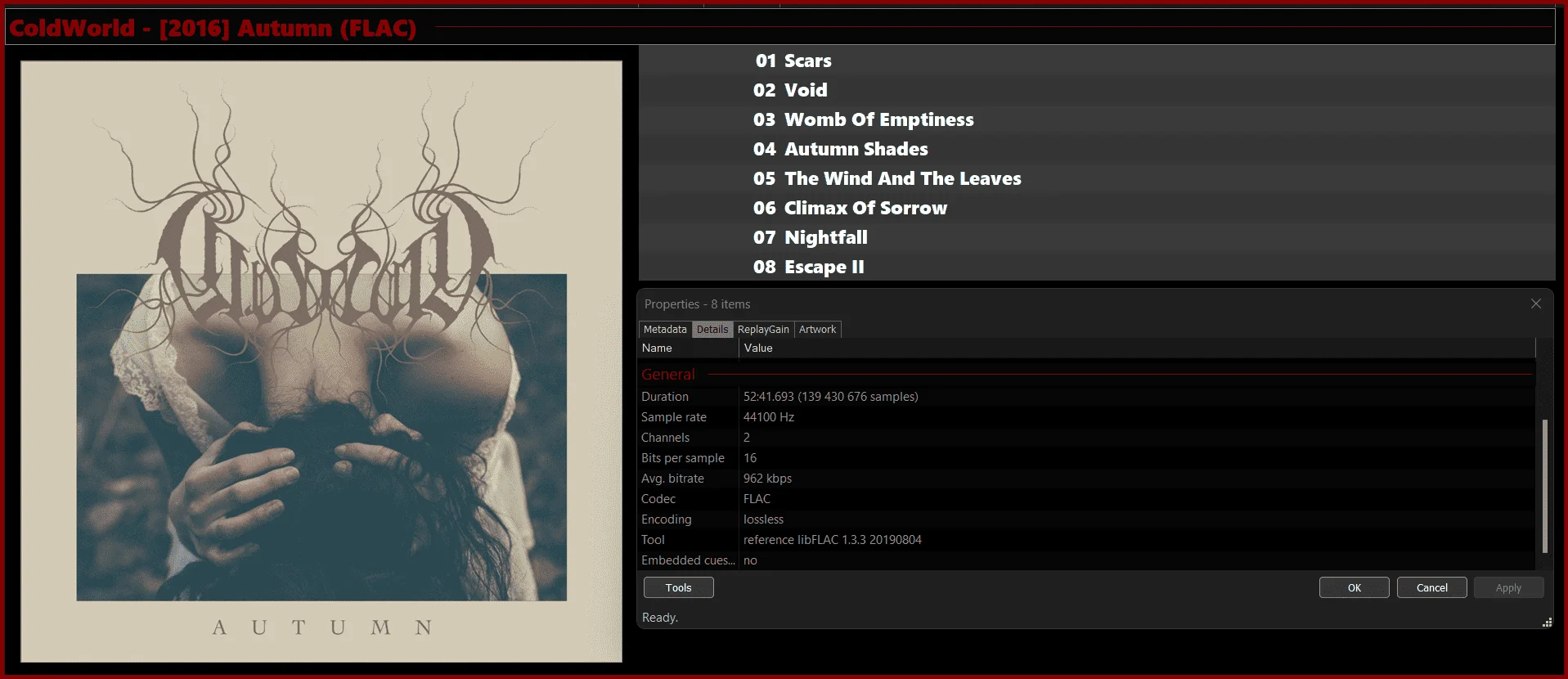Image resolution: width=1568 pixels, height=679 pixels.
Task: Select track 07 Nightfall
Action: (1097, 237)
